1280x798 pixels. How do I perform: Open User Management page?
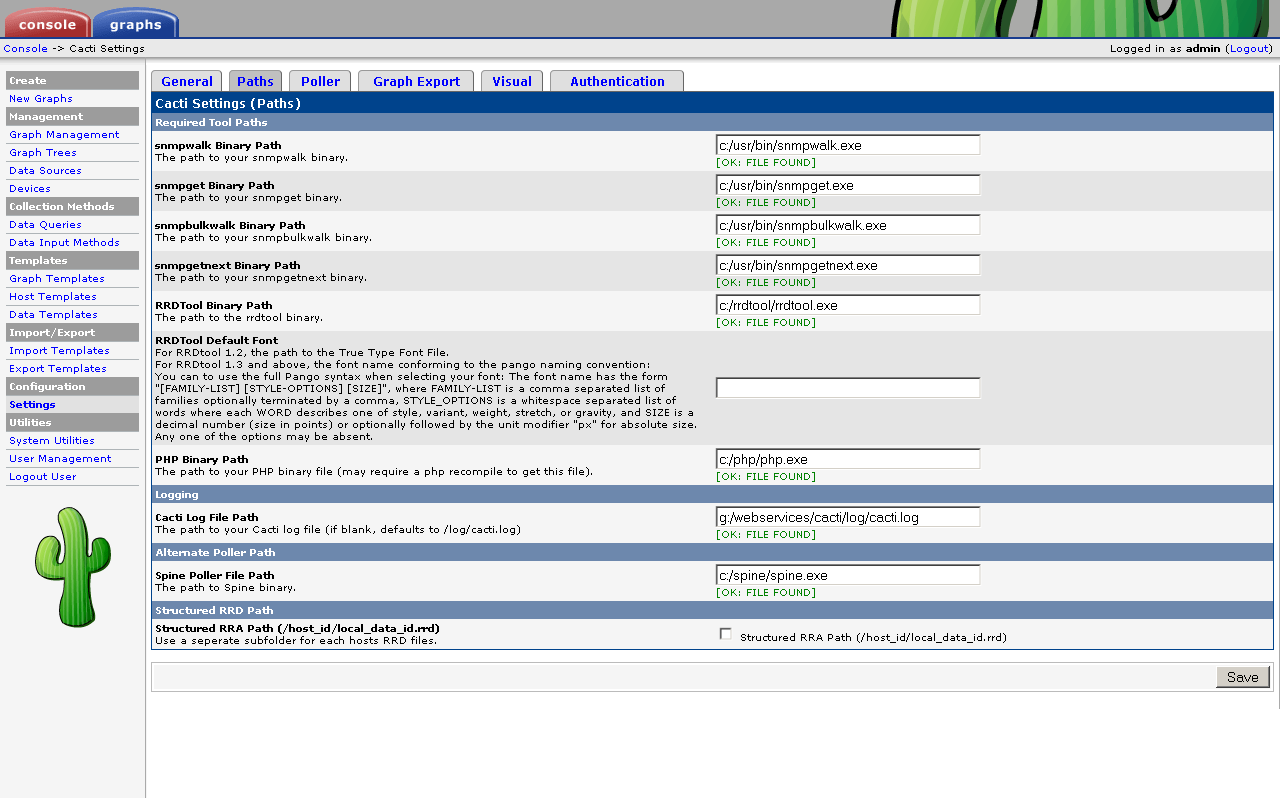pyautogui.click(x=60, y=459)
